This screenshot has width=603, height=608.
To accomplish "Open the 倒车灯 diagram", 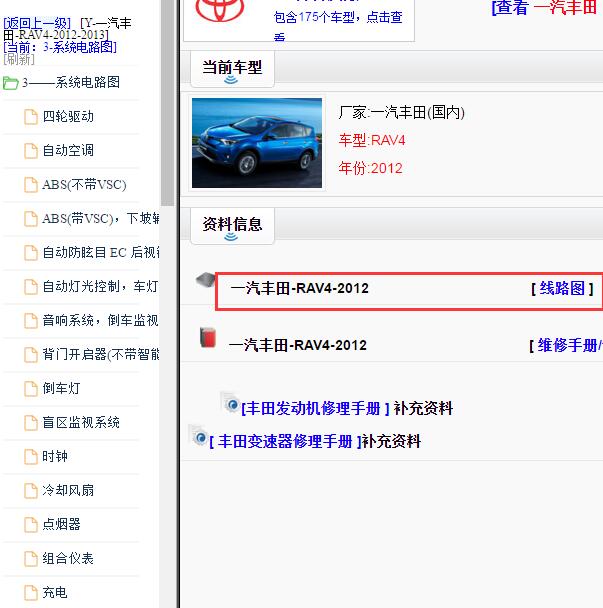I will pyautogui.click(x=61, y=389).
